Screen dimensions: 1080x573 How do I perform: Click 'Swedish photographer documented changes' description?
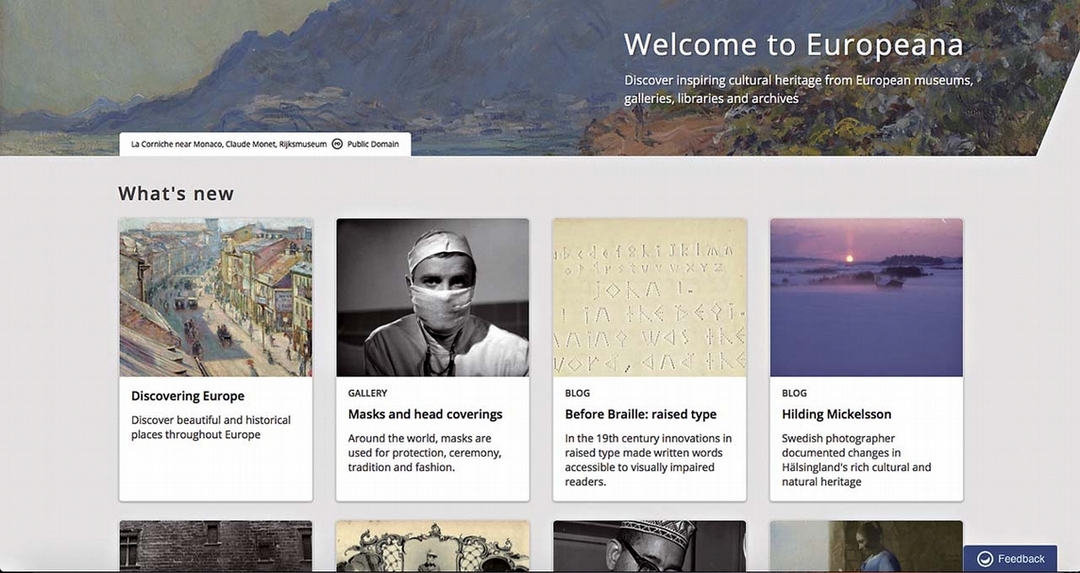pyautogui.click(x=856, y=460)
